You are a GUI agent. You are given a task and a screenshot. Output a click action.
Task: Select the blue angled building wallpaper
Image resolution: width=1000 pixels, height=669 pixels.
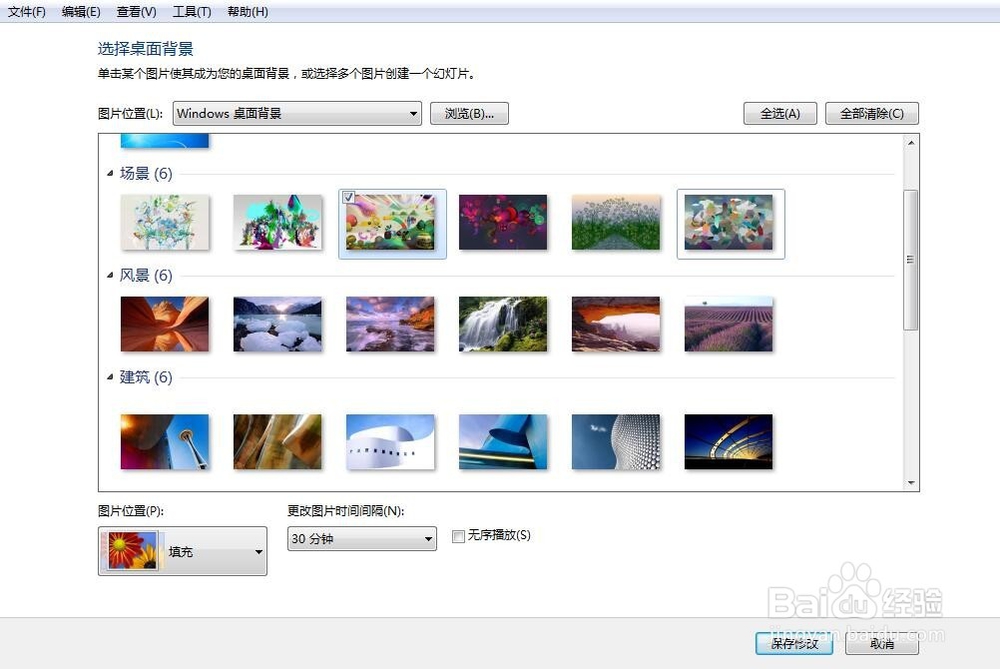503,442
